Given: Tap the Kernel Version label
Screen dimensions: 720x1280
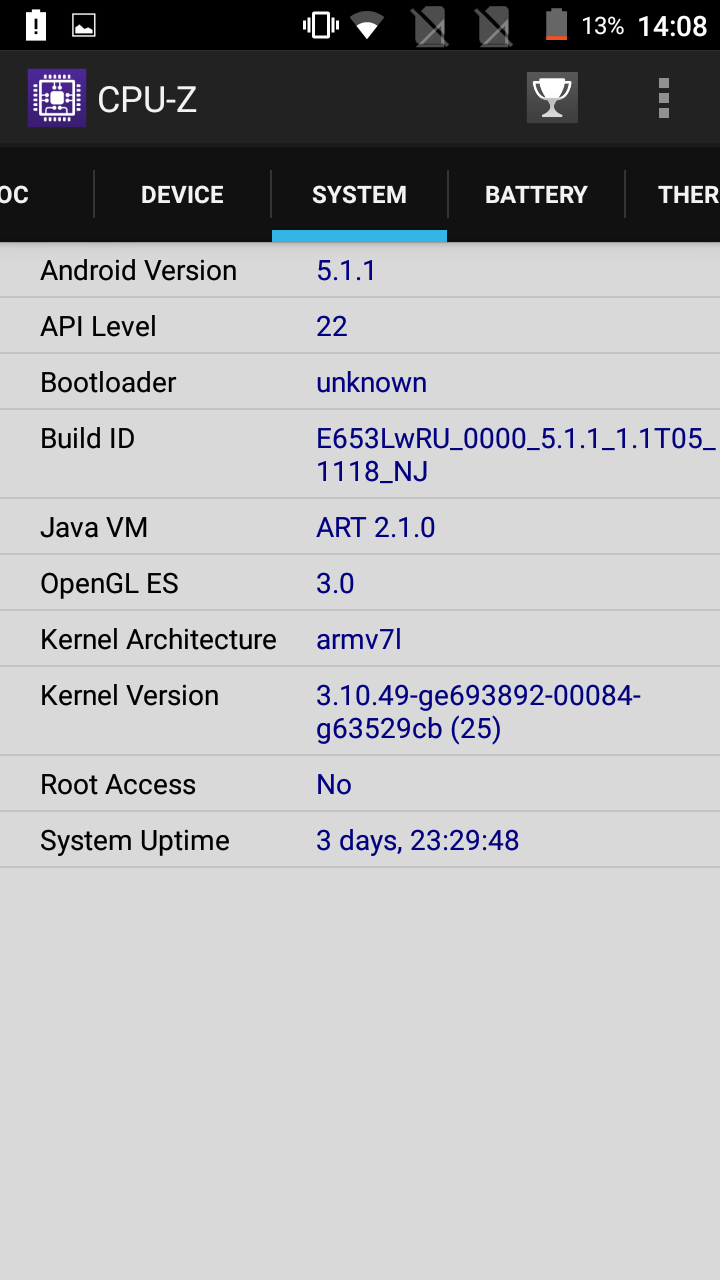Looking at the screenshot, I should coord(129,695).
